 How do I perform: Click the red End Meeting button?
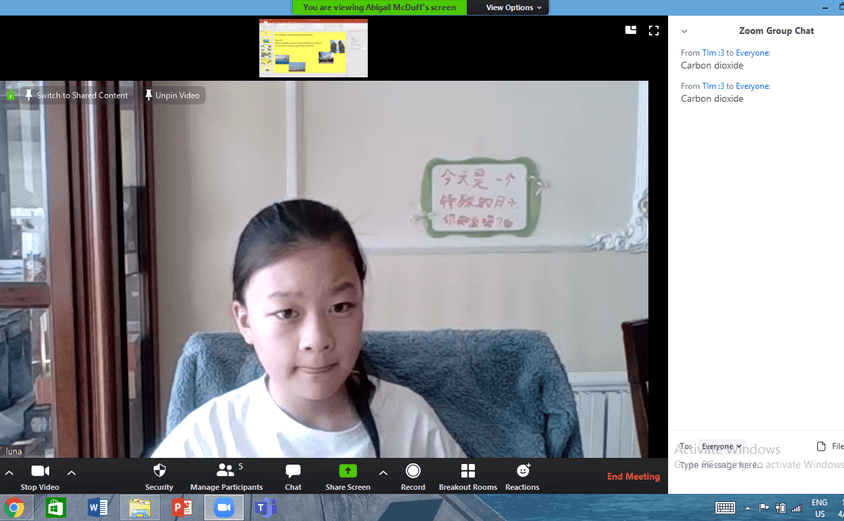633,477
